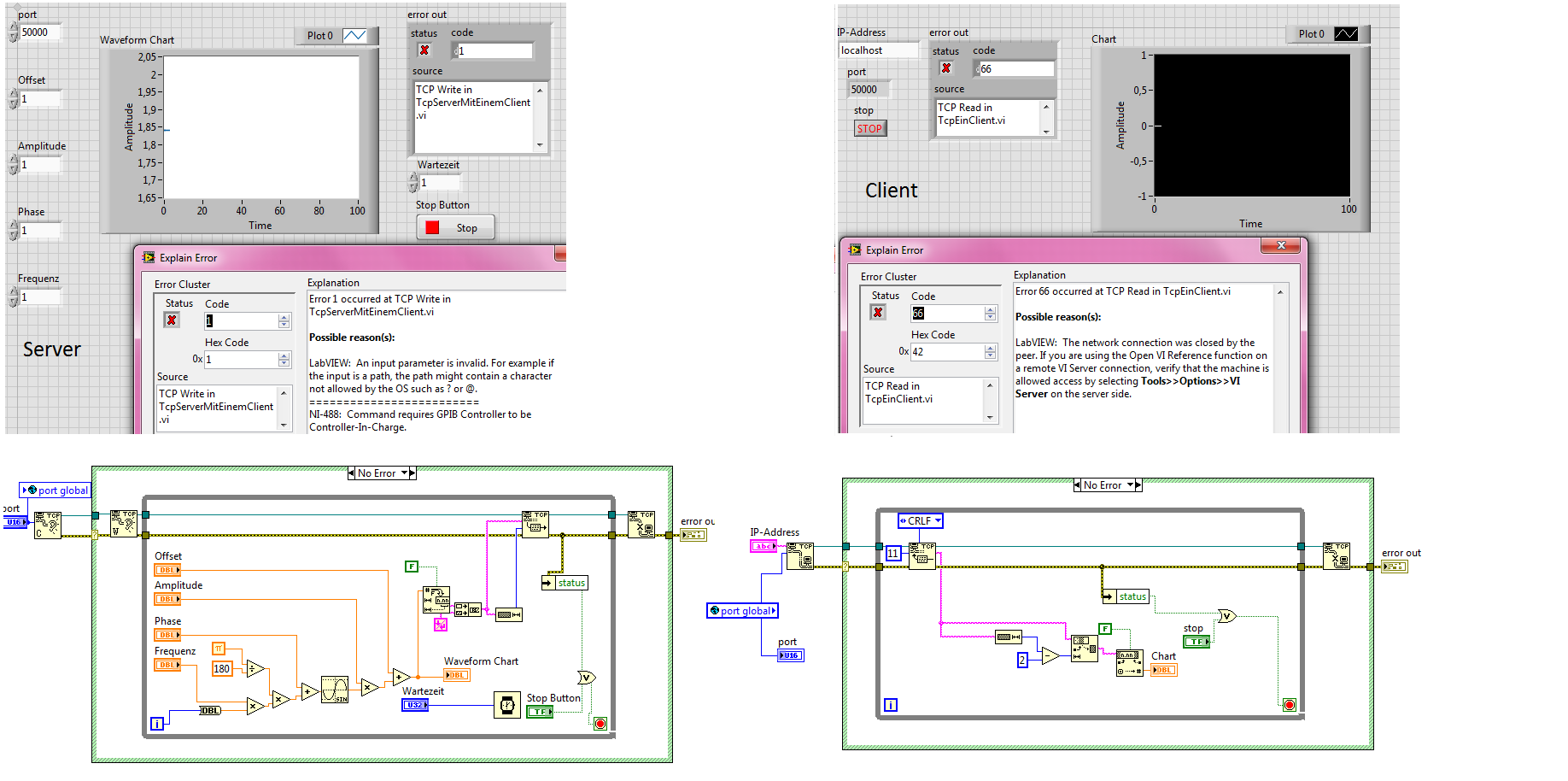1568x781 pixels.
Task: Click the client loop iteration terminal i
Action: pyautogui.click(x=891, y=705)
